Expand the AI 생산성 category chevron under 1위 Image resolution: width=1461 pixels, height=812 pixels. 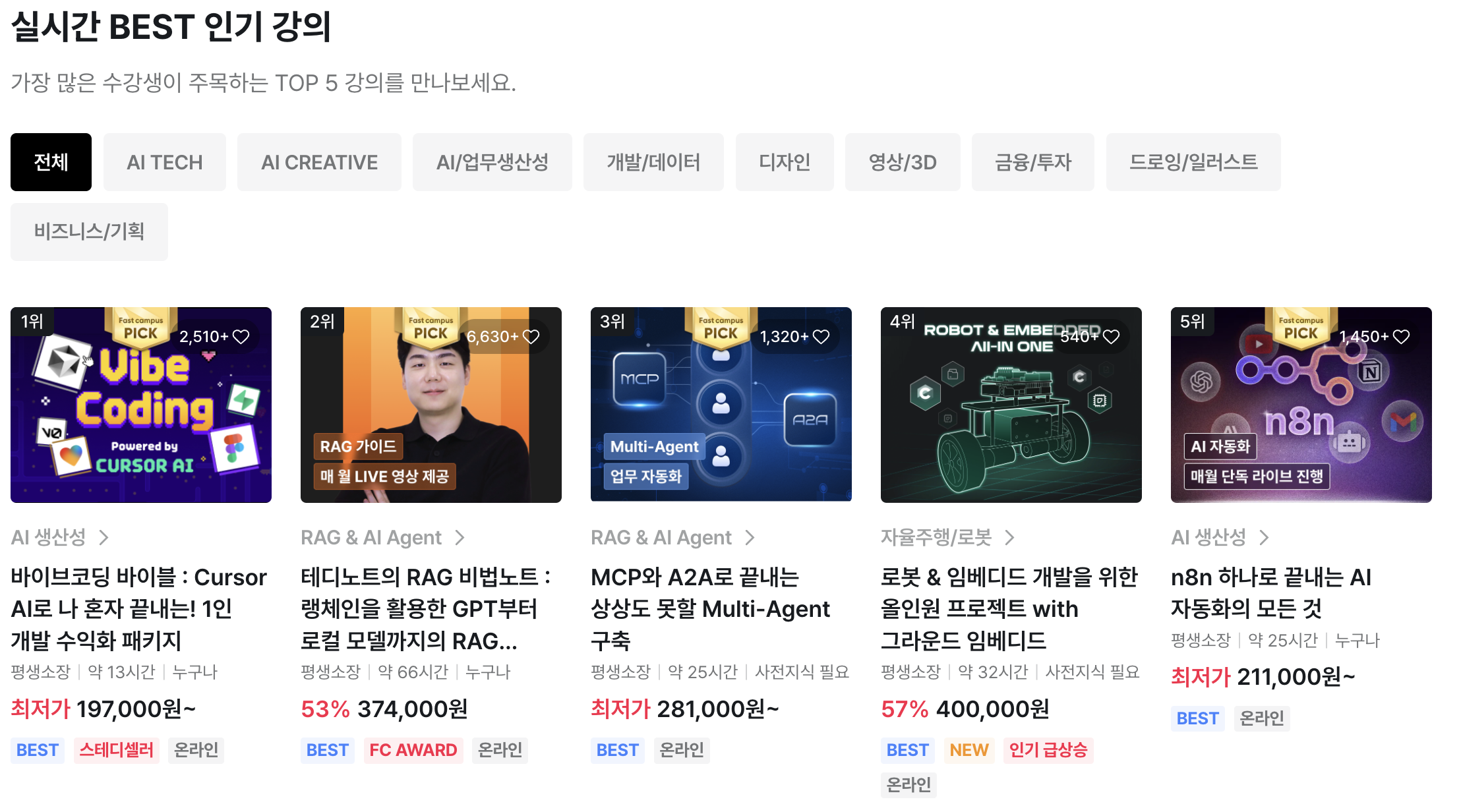(x=104, y=538)
